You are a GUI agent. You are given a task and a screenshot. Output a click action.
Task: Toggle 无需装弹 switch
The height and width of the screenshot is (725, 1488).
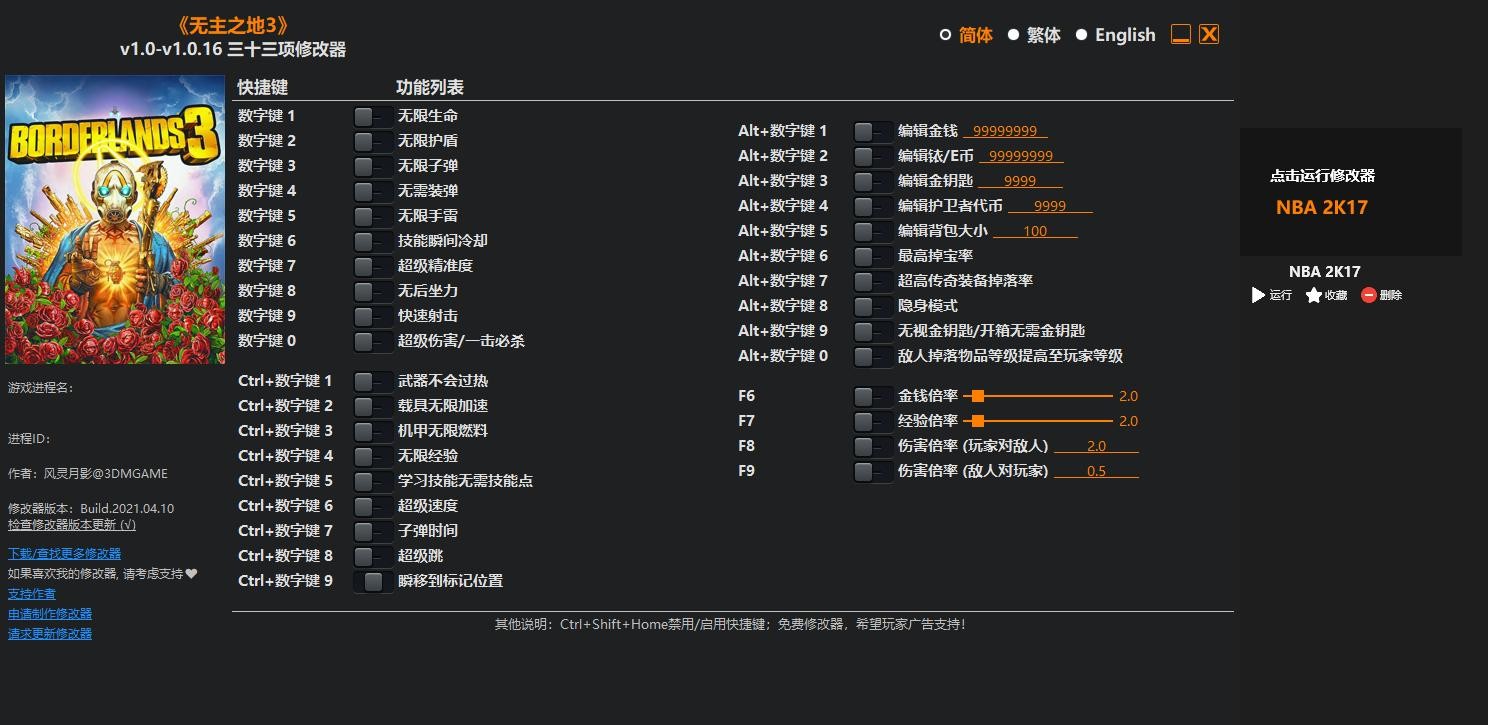point(372,191)
